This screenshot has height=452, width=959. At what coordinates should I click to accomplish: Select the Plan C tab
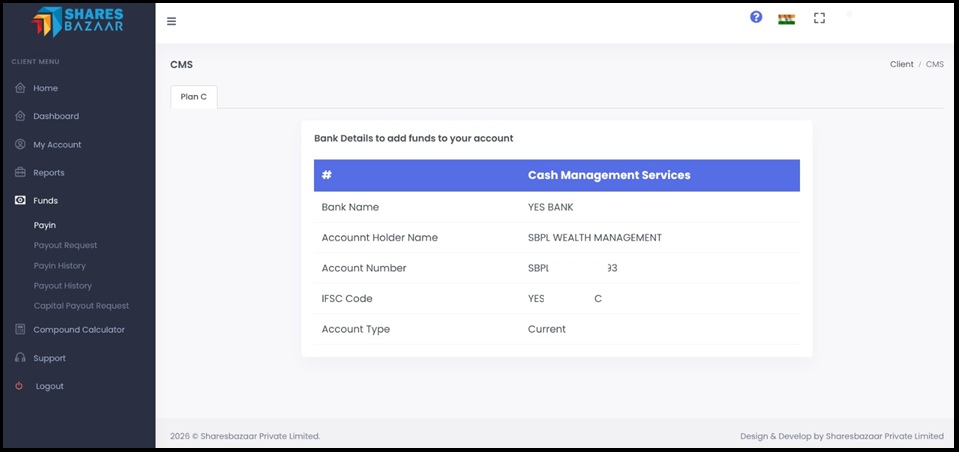point(193,97)
